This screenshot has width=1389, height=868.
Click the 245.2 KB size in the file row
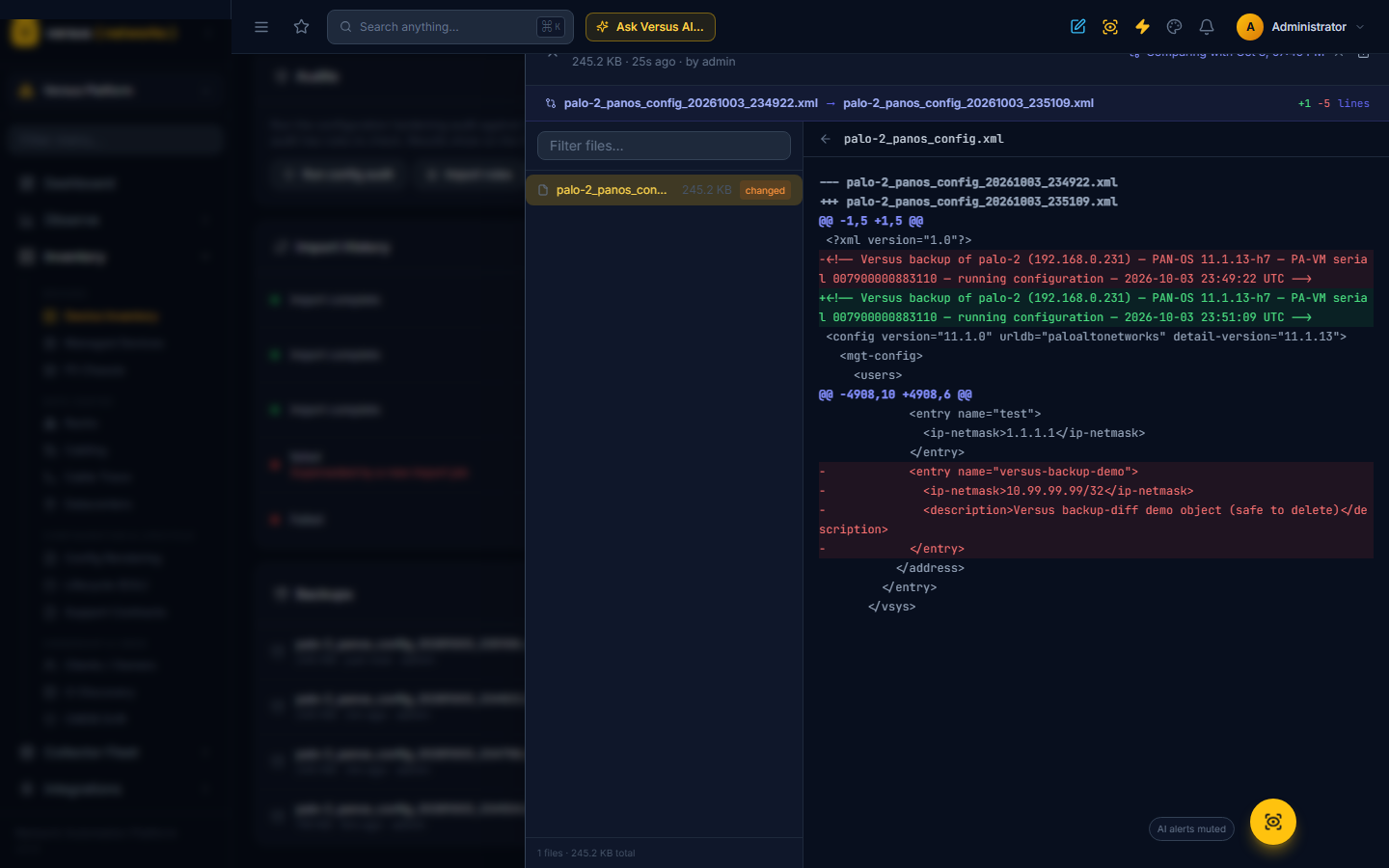click(x=706, y=190)
